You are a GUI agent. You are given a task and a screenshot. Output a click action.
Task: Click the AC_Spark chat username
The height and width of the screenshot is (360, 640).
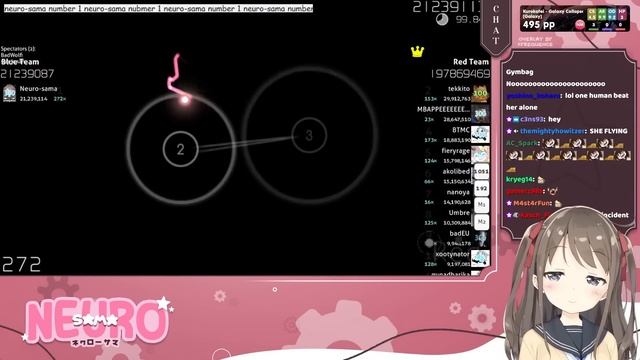tap(522, 143)
